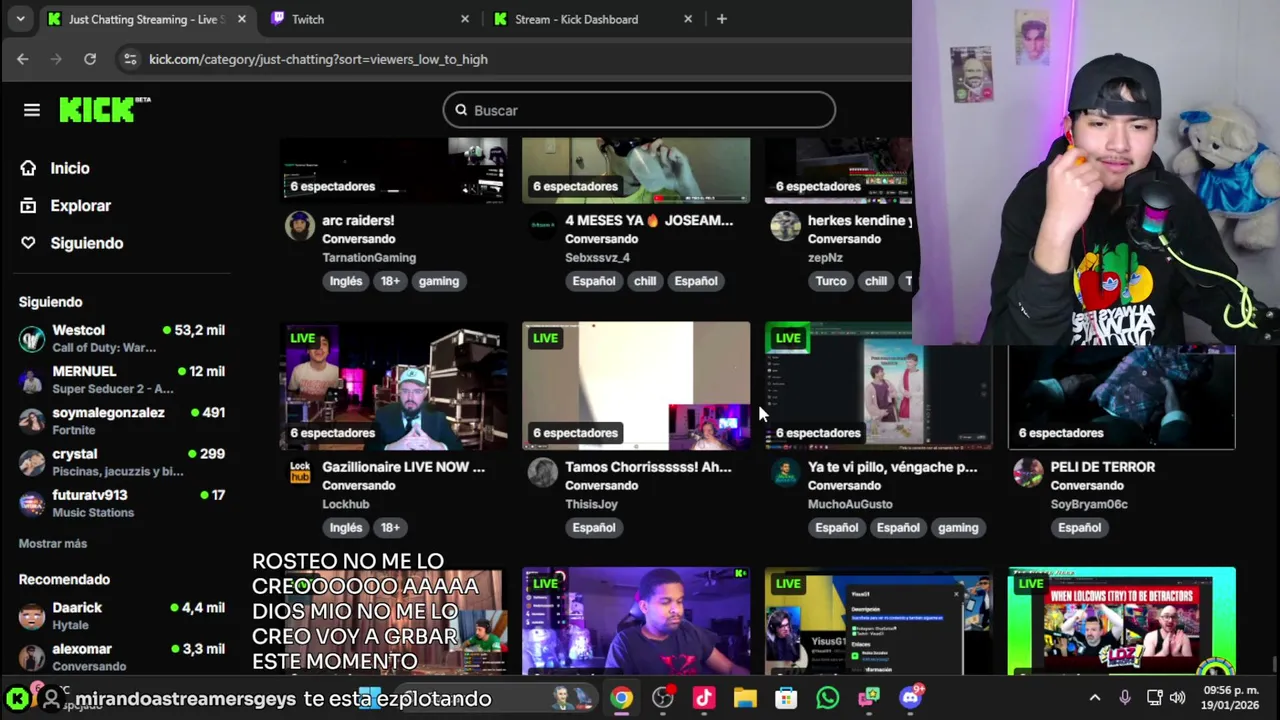Open File Explorer from taskbar
The image size is (1280, 720).
coord(745,698)
